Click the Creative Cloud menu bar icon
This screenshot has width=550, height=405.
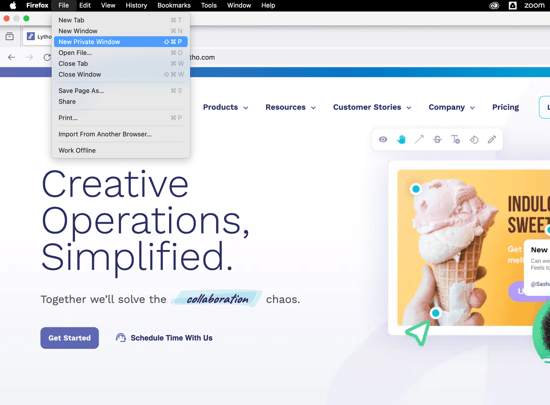pyautogui.click(x=494, y=6)
